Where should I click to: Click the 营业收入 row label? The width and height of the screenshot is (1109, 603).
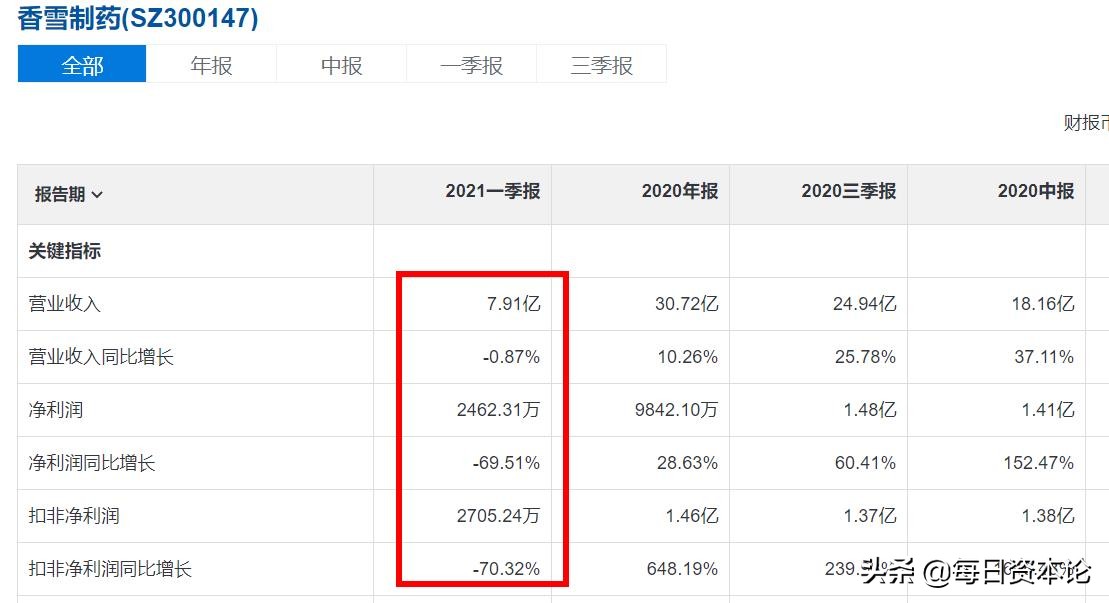click(x=65, y=304)
